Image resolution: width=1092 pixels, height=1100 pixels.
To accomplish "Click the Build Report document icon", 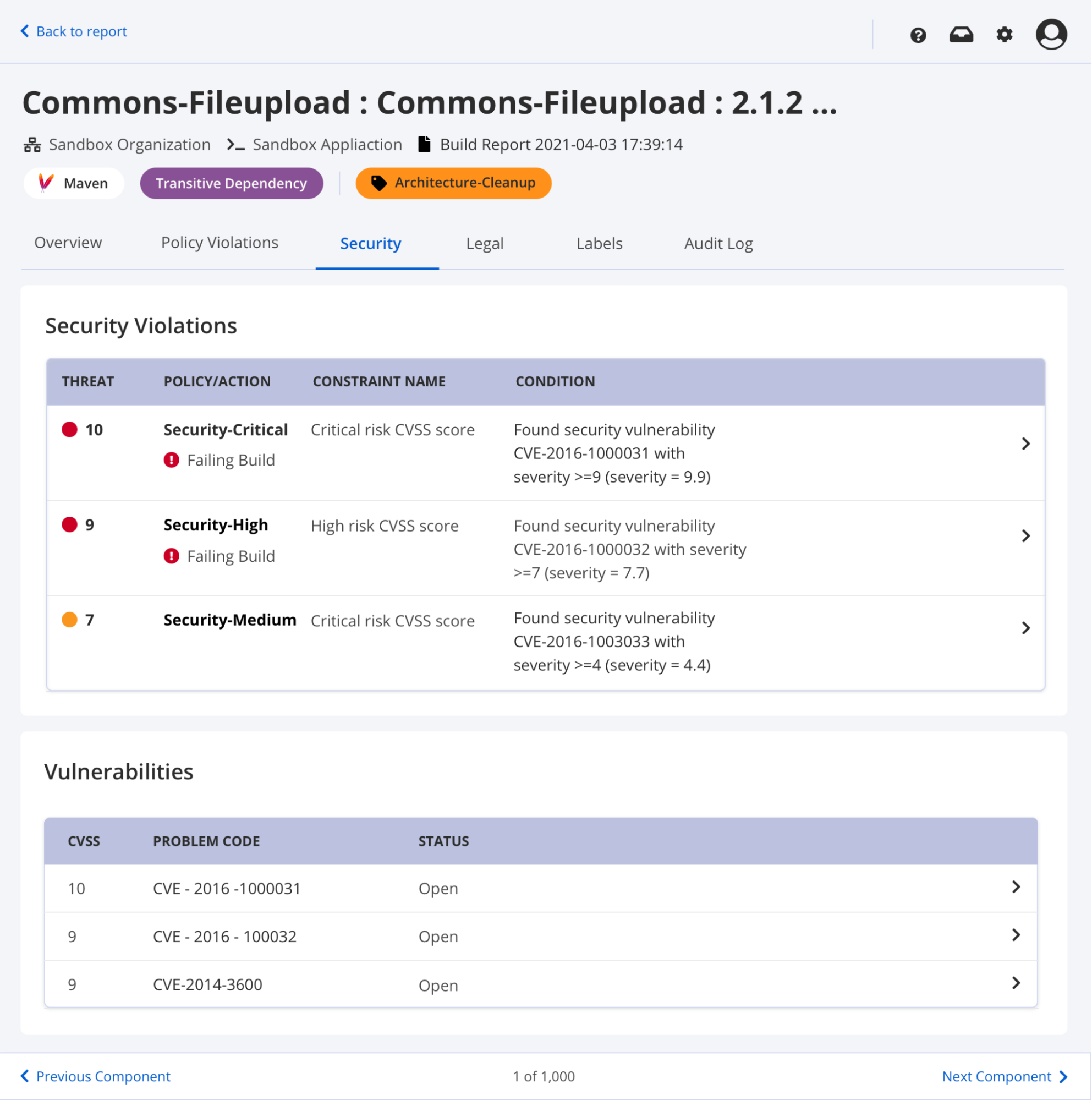I will (424, 144).
